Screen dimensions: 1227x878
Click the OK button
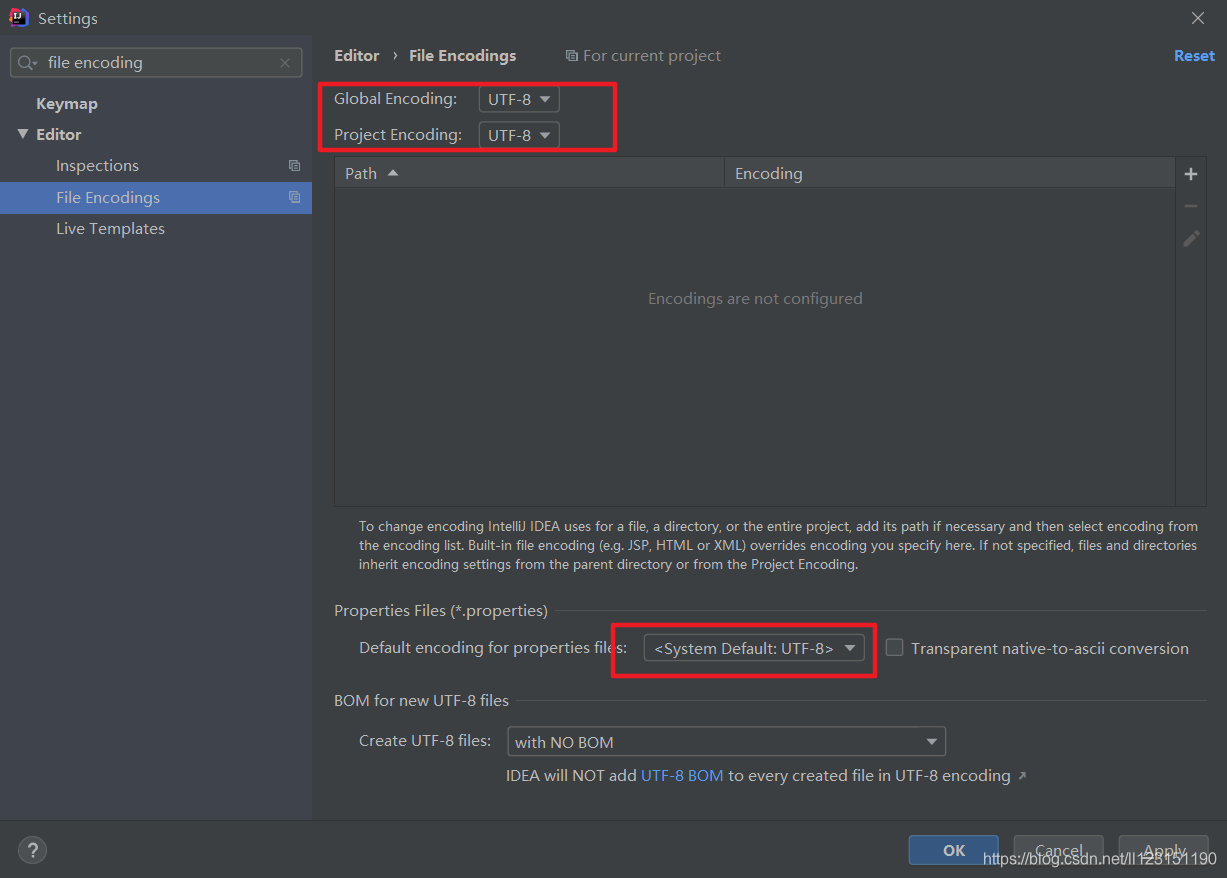954,851
